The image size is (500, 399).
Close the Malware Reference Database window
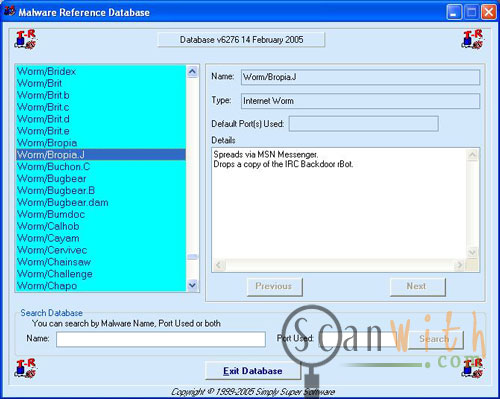click(489, 12)
